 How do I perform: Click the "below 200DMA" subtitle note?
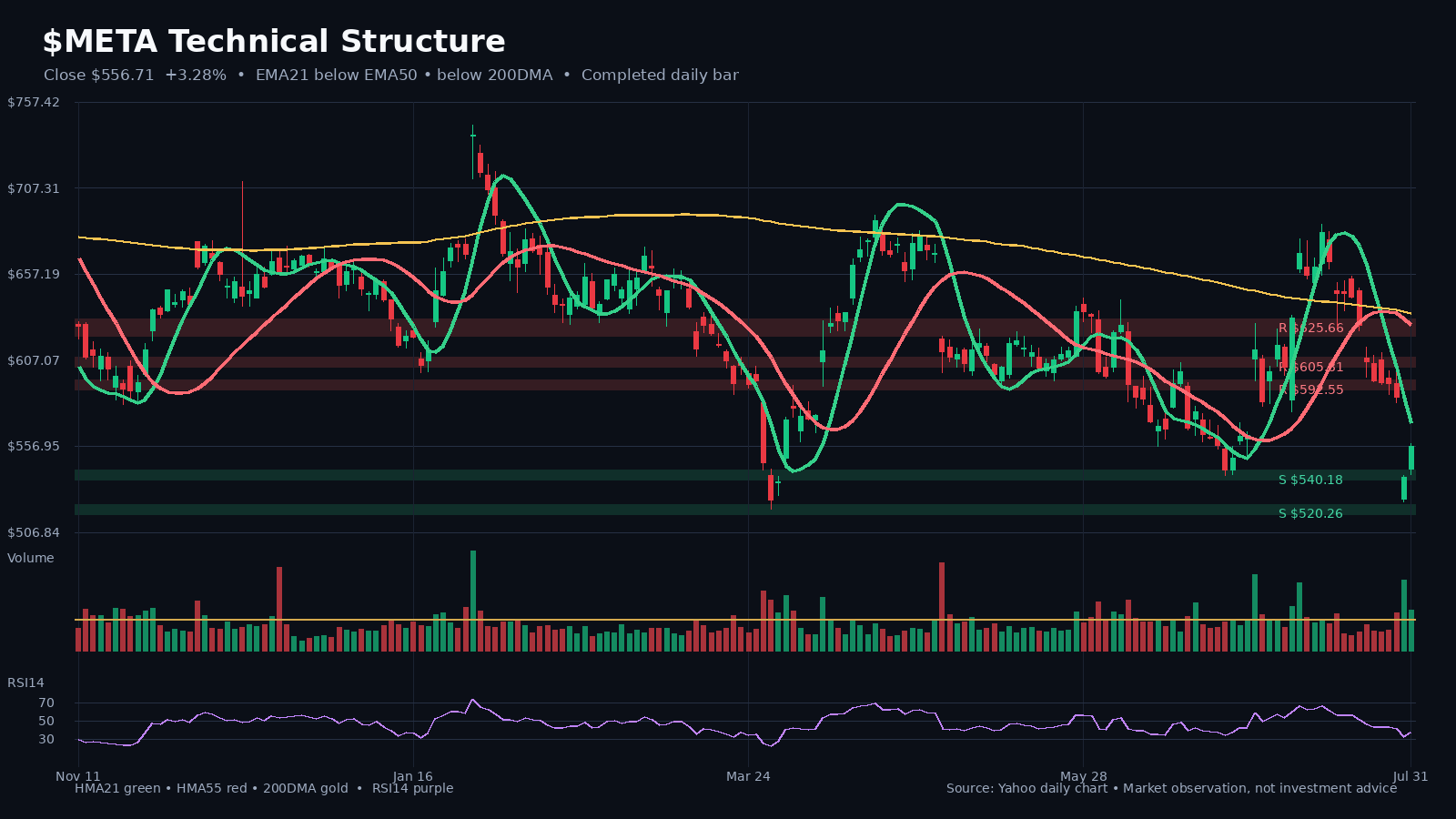click(495, 76)
